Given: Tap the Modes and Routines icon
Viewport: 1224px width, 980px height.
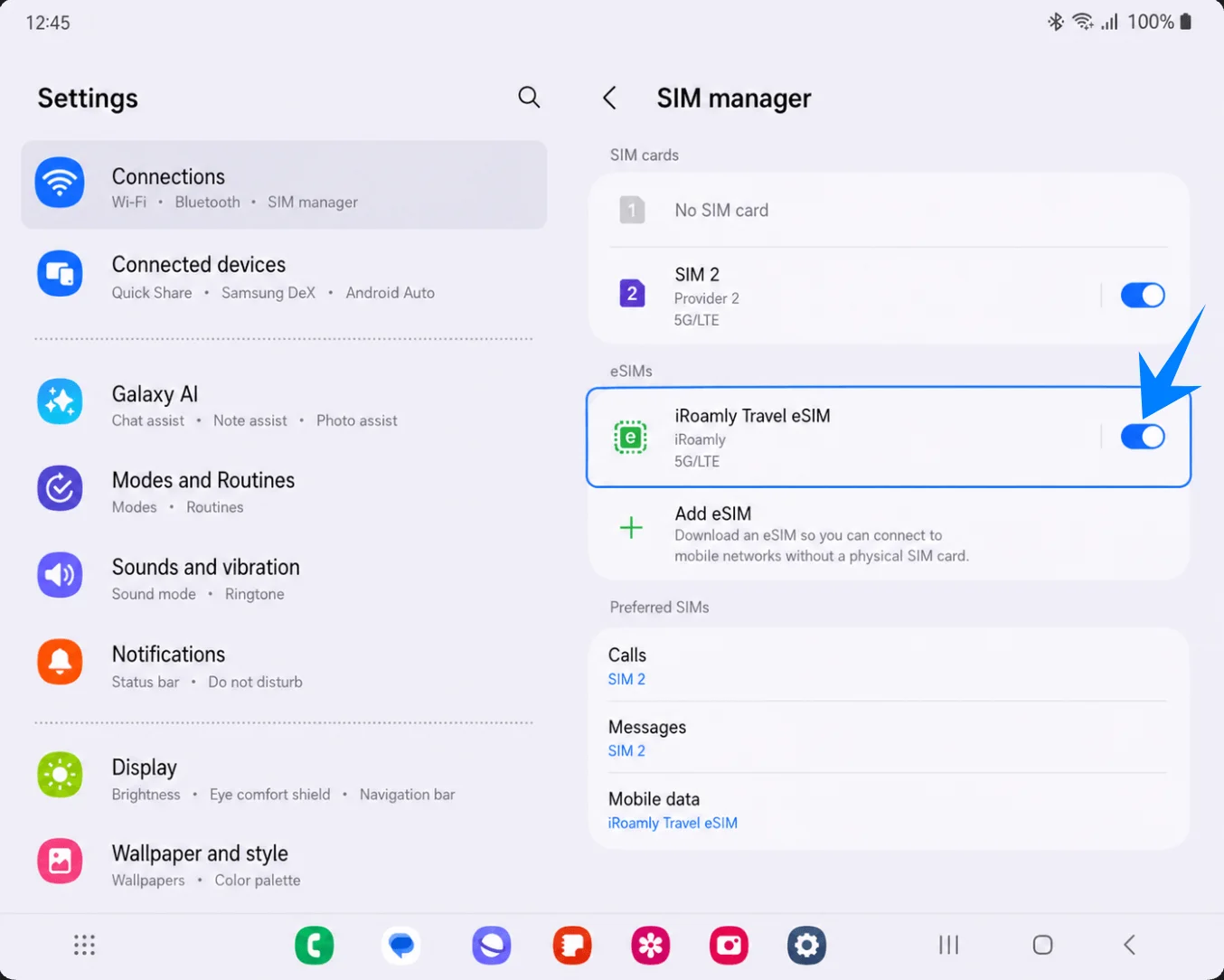Looking at the screenshot, I should tap(60, 488).
